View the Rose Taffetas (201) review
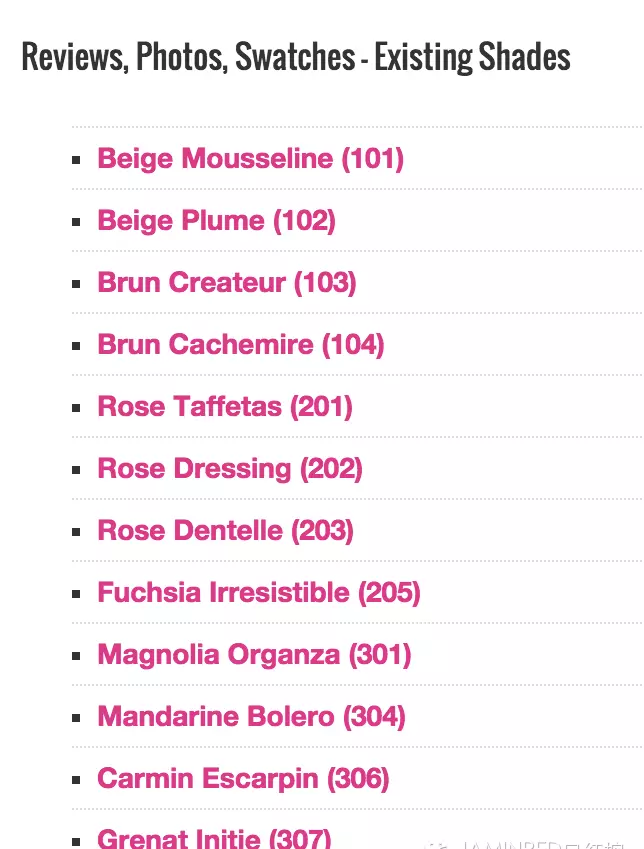644x849 pixels. [x=225, y=407]
